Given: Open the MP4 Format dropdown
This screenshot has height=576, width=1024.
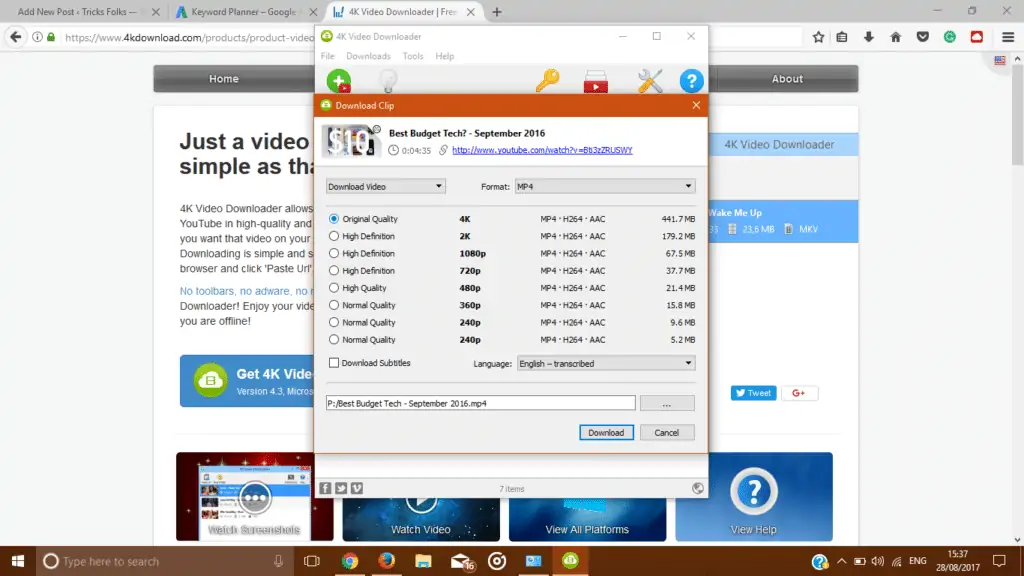Looking at the screenshot, I should 605,186.
